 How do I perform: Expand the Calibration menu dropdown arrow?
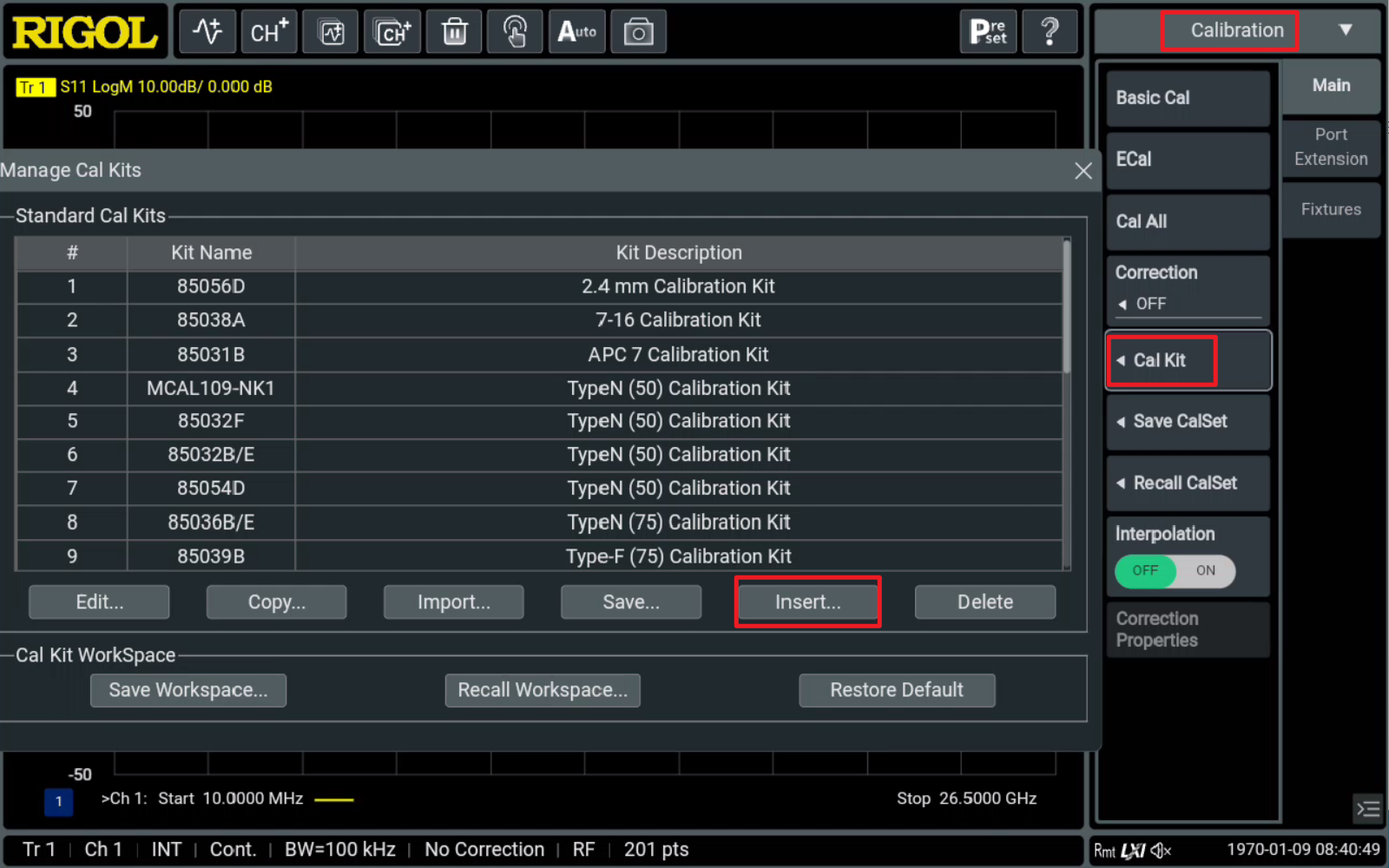click(1346, 30)
